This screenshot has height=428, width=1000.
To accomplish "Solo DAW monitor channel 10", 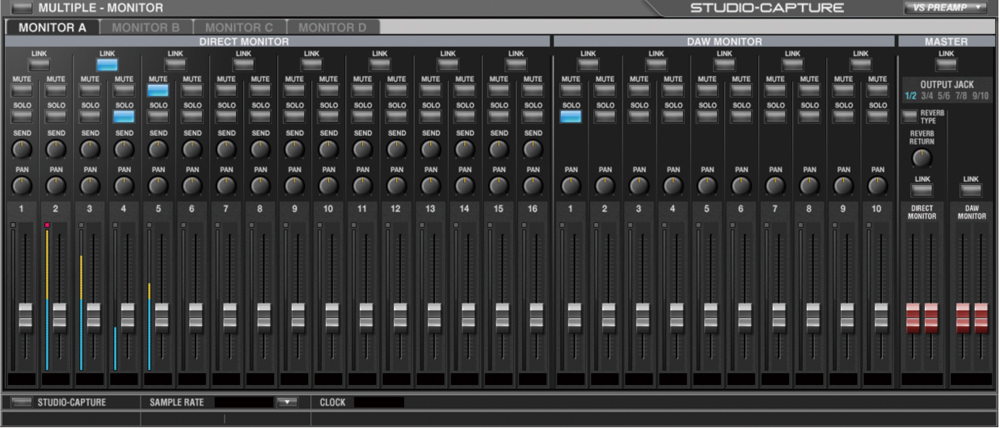I will (x=878, y=116).
